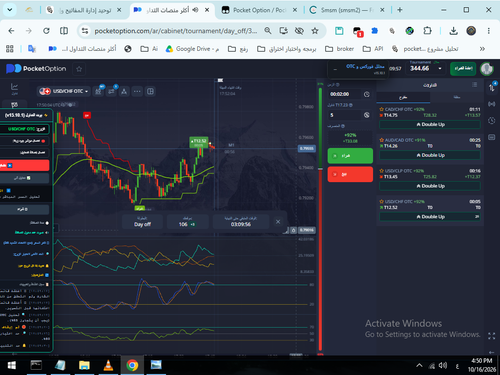Screen dimensions: 500x375
Task: Switch to the Pocket Option browser tab
Action: click(258, 10)
